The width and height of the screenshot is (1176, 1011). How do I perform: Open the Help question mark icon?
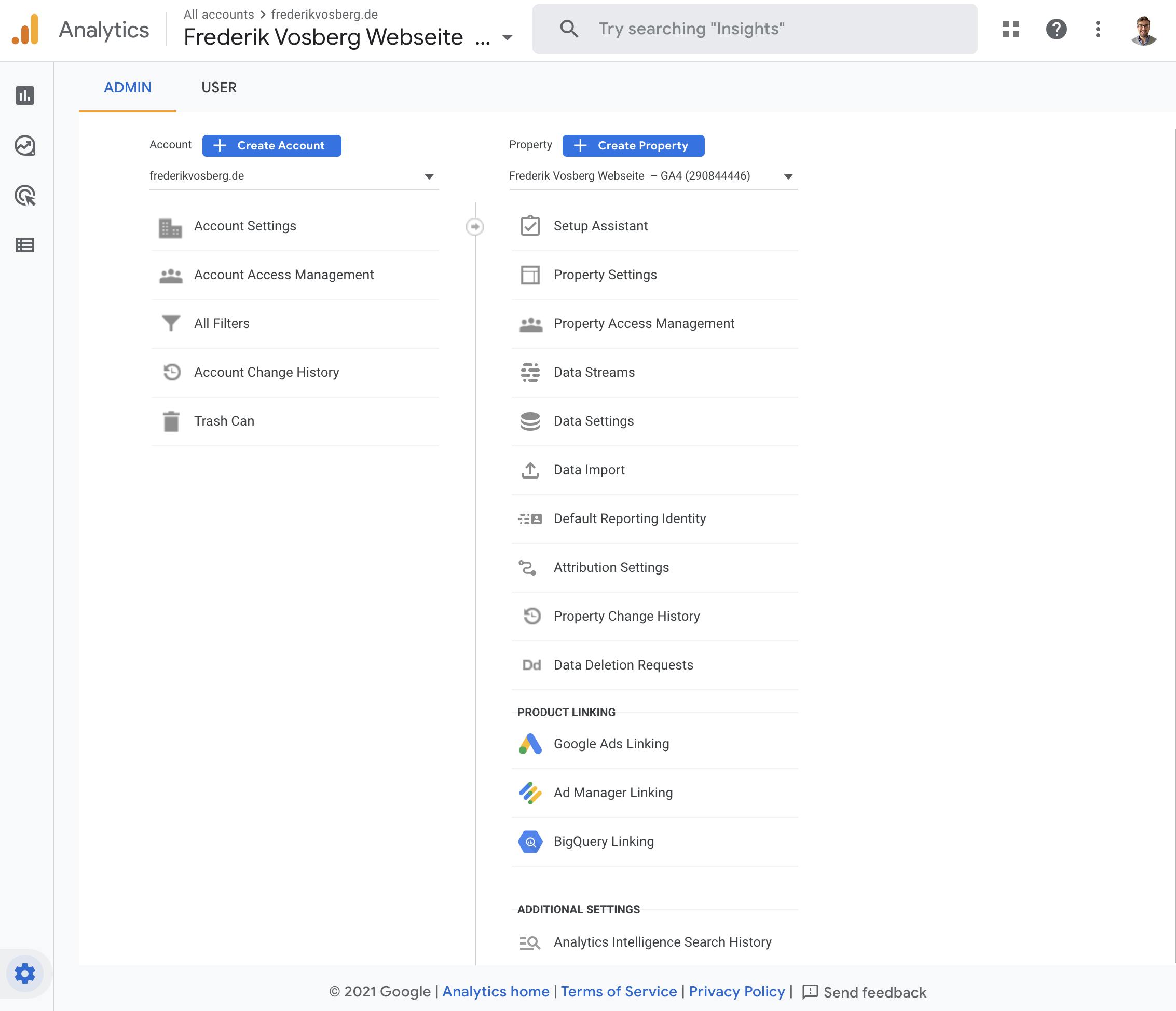(x=1056, y=29)
